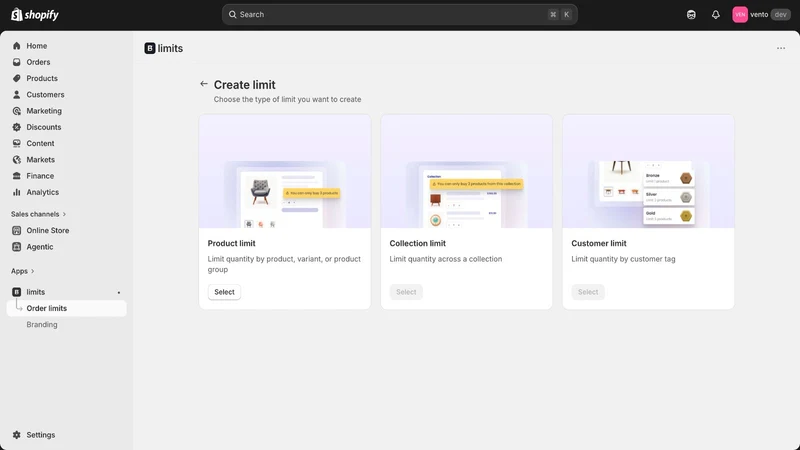Click the Select button for Collection limit
This screenshot has width=800, height=450.
[x=406, y=292]
